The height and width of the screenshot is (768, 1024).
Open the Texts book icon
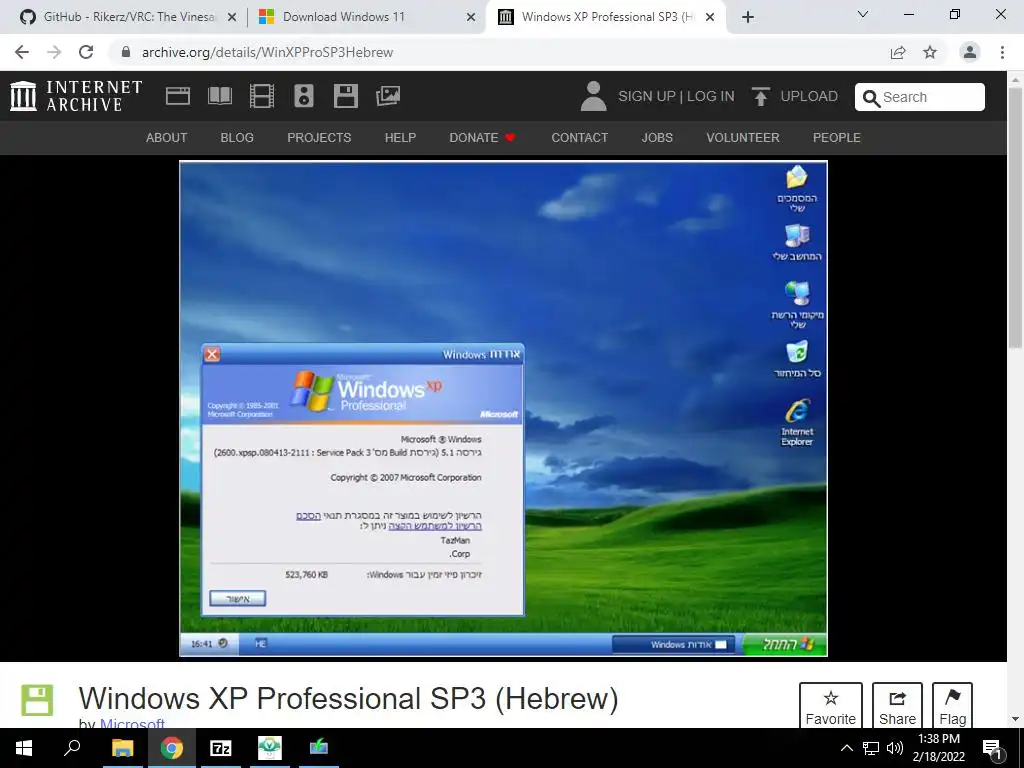click(219, 96)
